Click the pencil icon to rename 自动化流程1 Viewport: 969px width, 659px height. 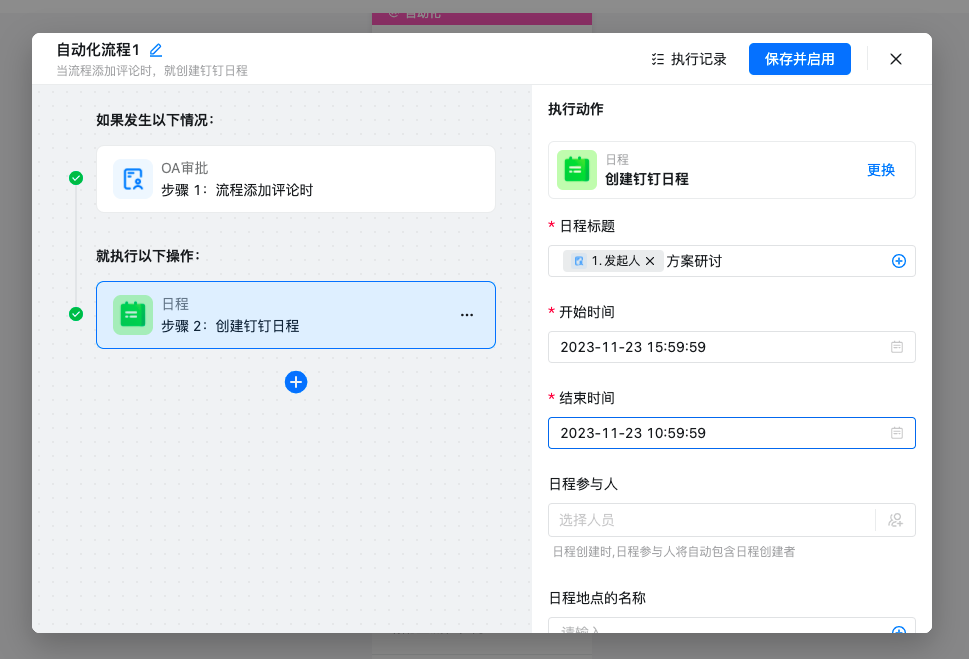point(156,50)
